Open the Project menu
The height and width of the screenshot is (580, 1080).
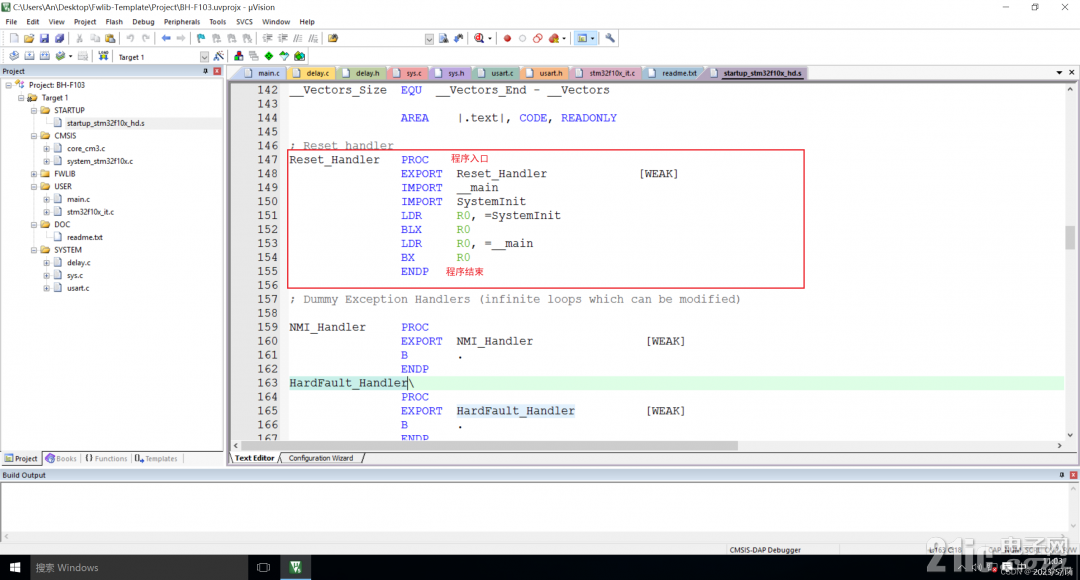click(85, 22)
